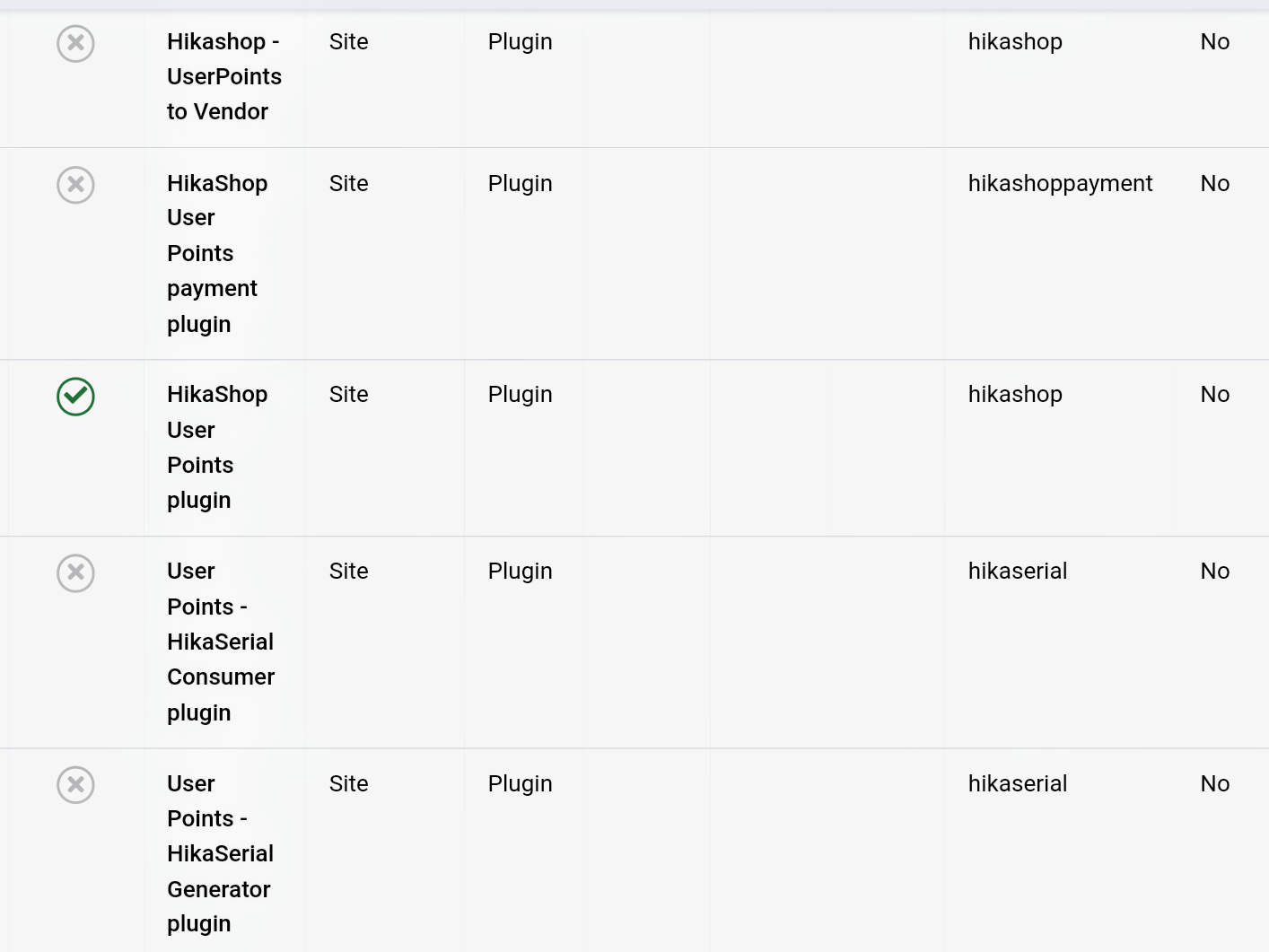
Task: Open HikaShop User Points payment plugin name
Action: pos(216,253)
